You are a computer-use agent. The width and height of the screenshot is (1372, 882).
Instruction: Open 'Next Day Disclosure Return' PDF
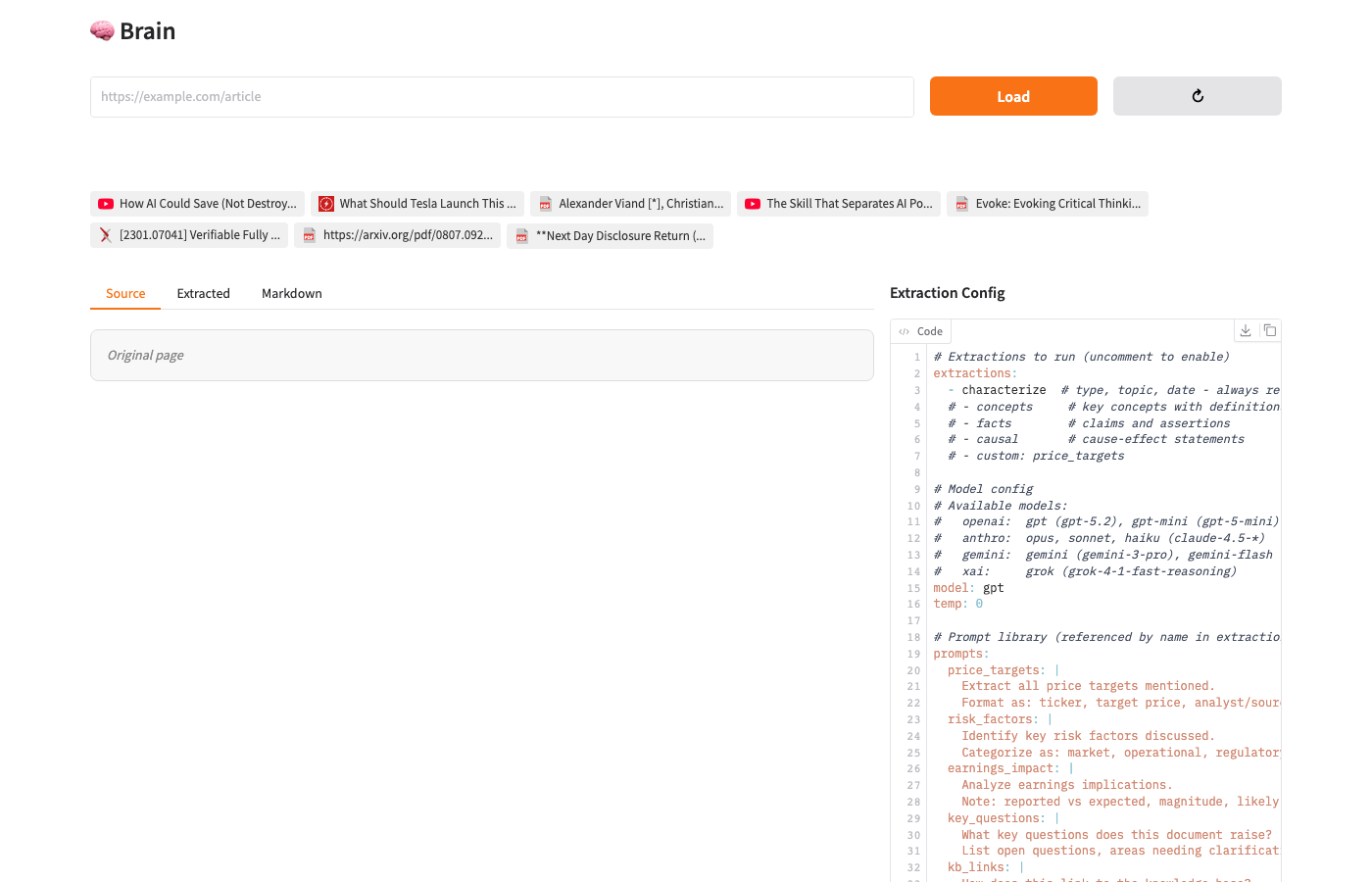click(x=610, y=236)
